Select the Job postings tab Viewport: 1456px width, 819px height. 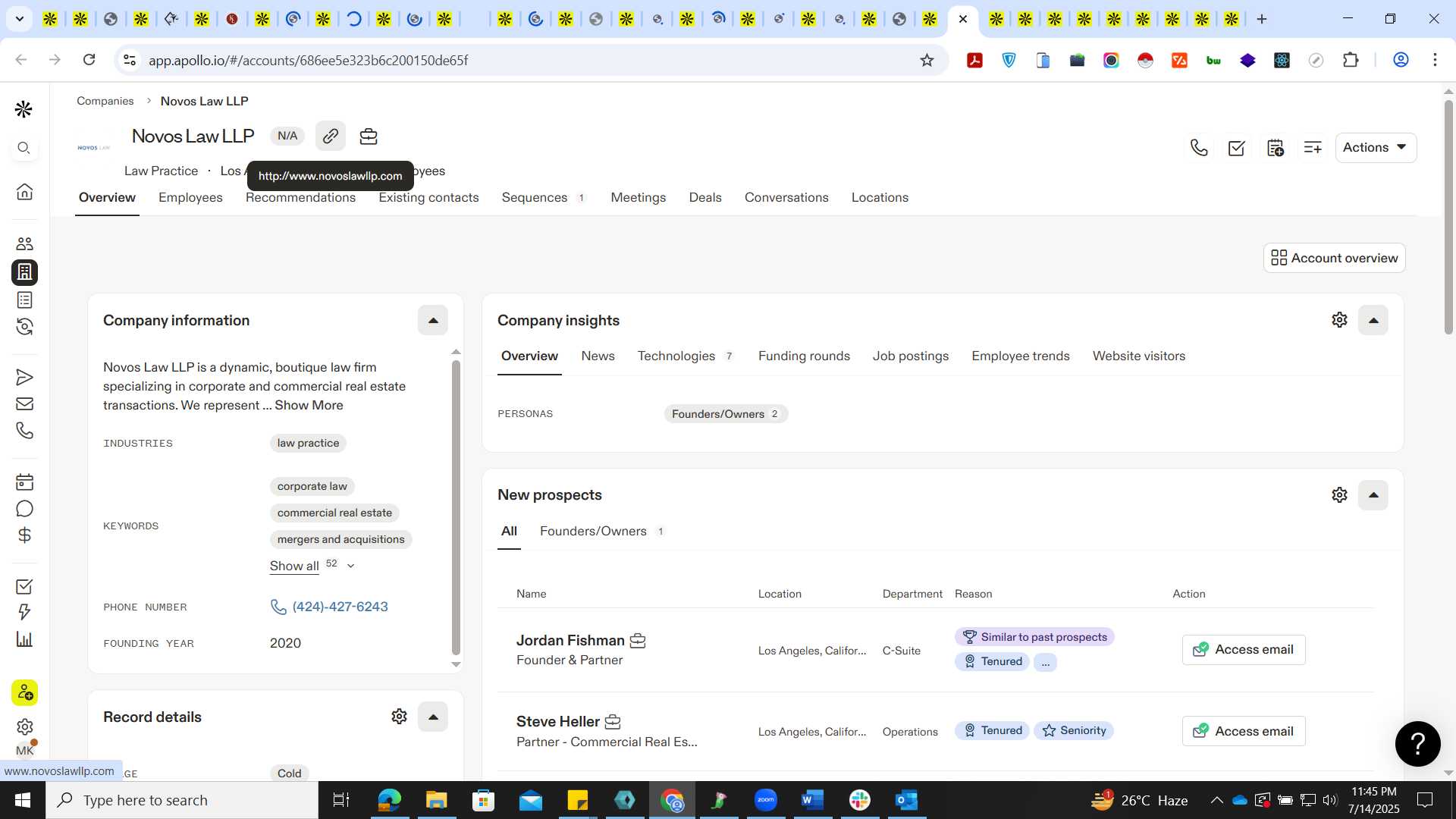(911, 356)
